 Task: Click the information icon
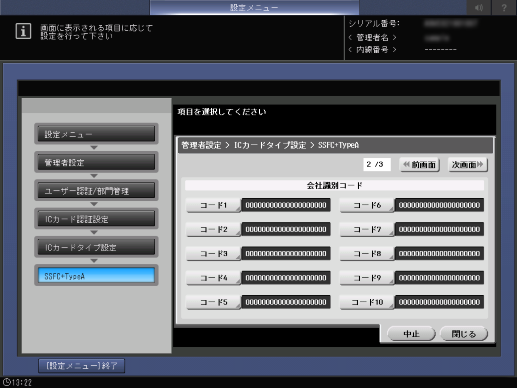pyautogui.click(x=23, y=31)
